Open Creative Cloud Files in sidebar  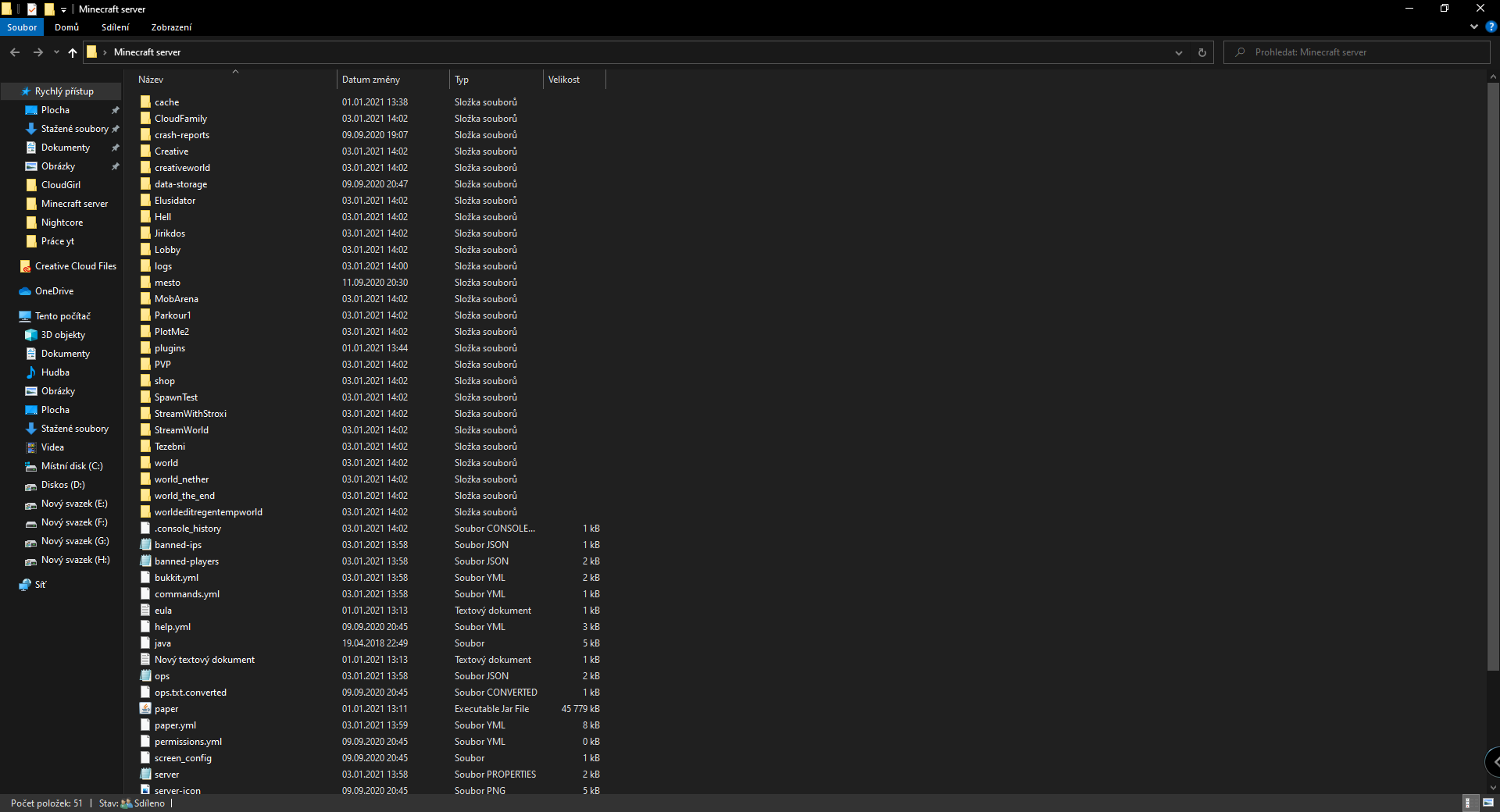[75, 266]
